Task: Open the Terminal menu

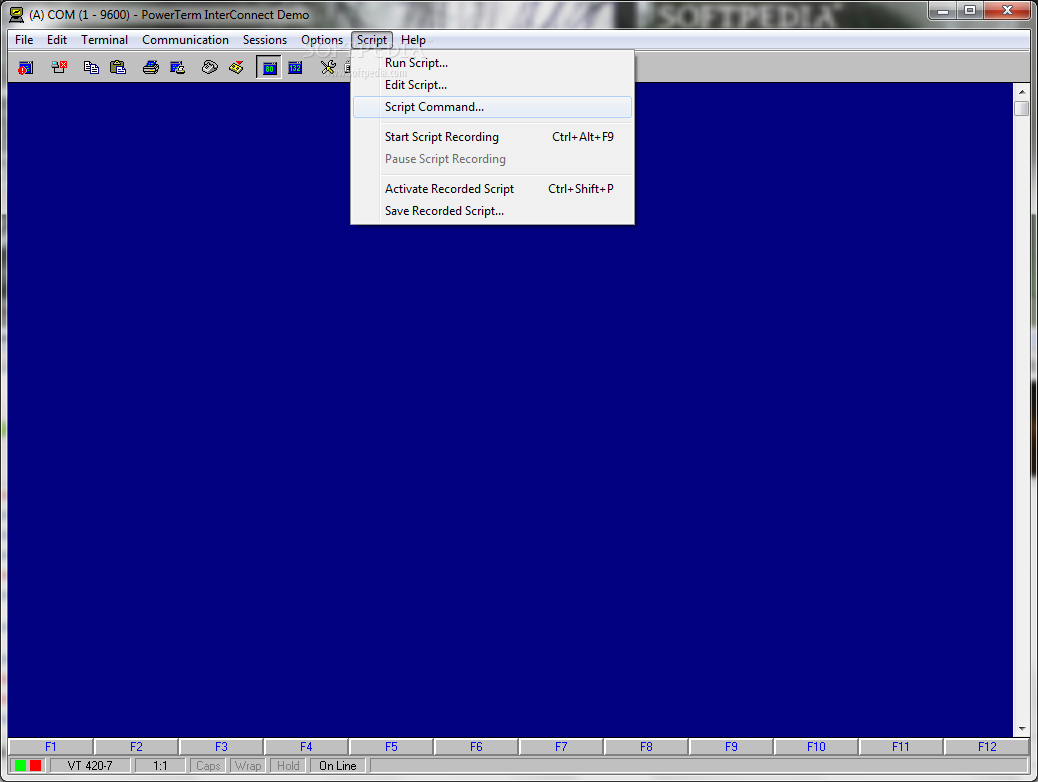Action: (x=105, y=40)
